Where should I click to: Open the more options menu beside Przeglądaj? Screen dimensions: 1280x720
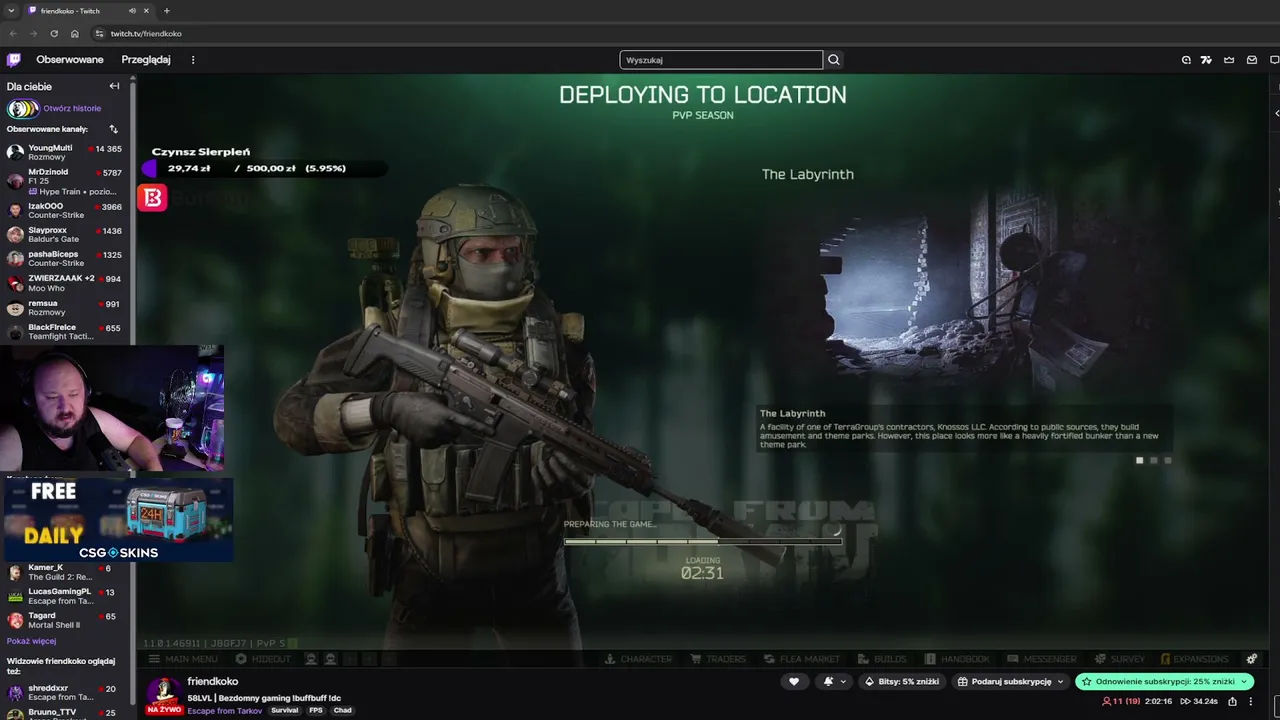point(193,60)
